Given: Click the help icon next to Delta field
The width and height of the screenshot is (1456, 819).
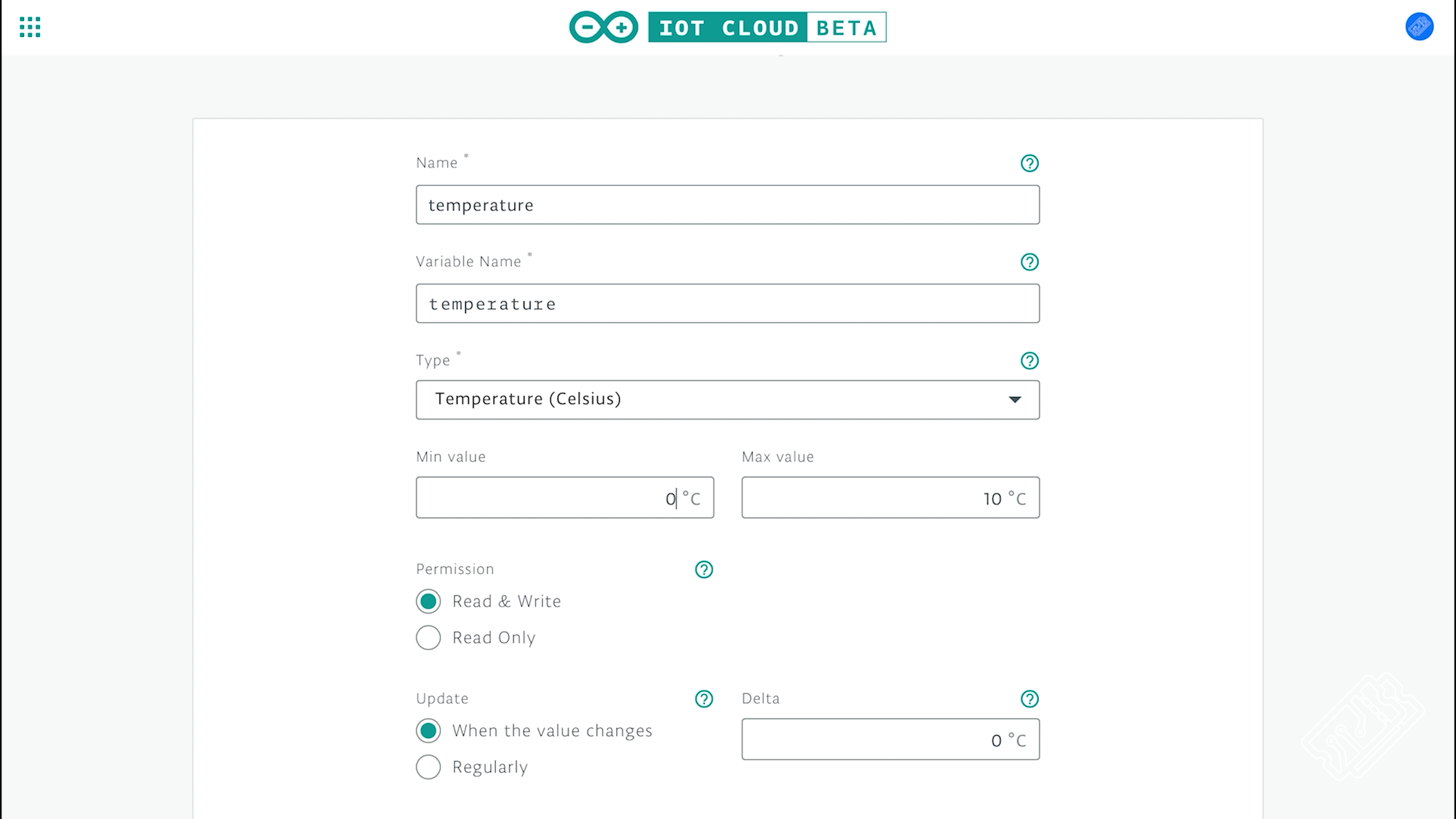Looking at the screenshot, I should tap(1029, 699).
